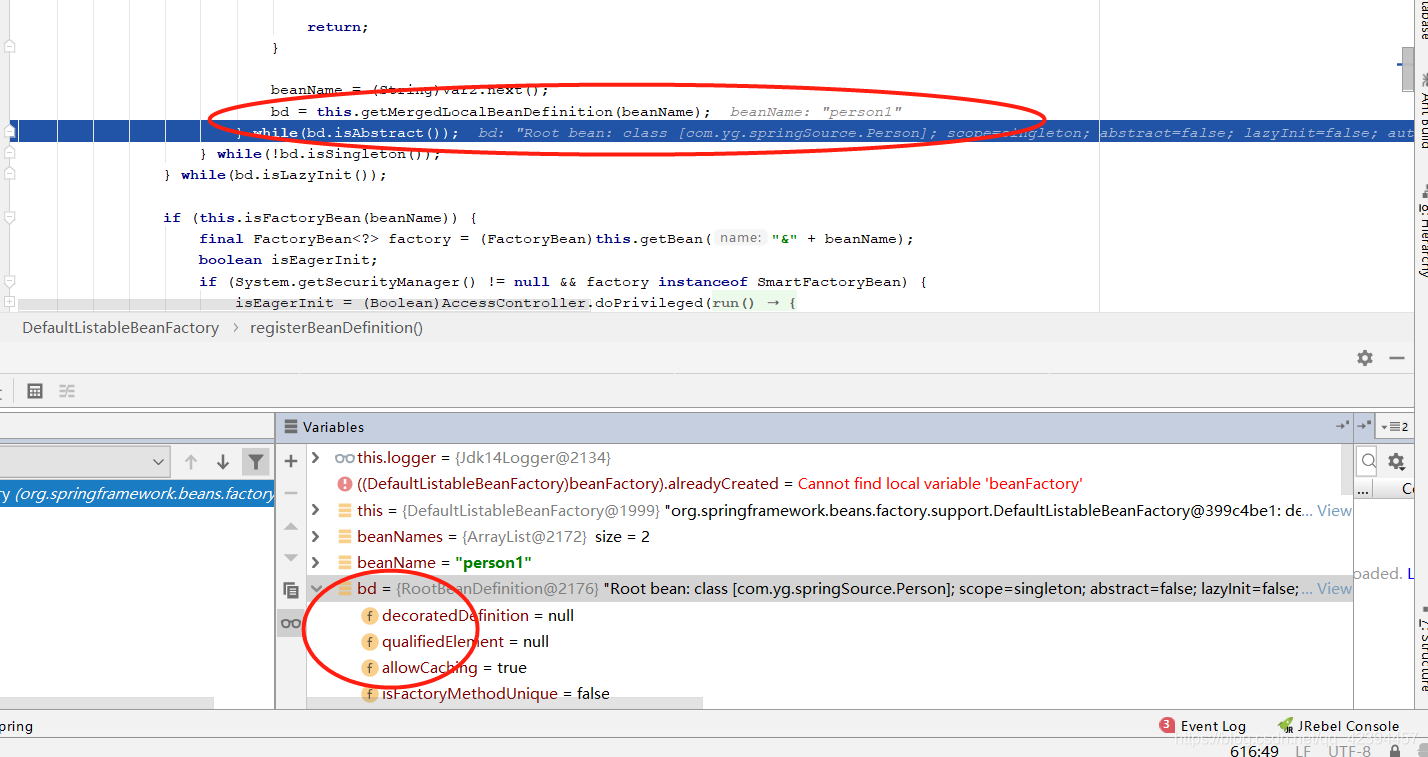
Task: Click the frames panel horizontal scrollbar
Action: point(107,703)
